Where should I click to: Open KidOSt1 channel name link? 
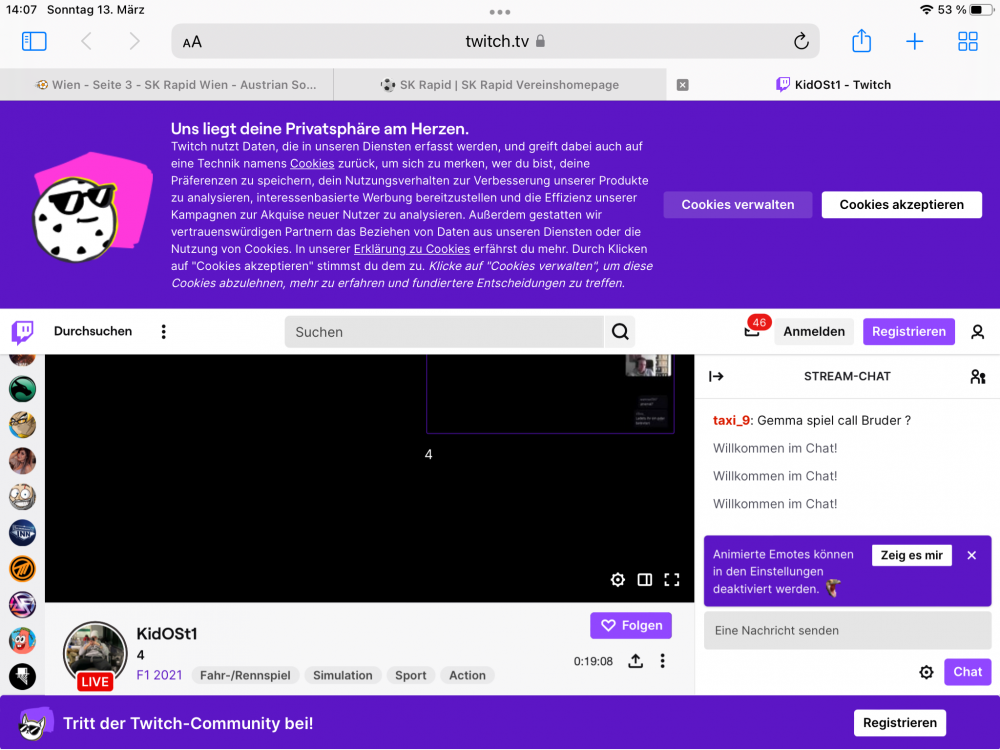tap(167, 633)
